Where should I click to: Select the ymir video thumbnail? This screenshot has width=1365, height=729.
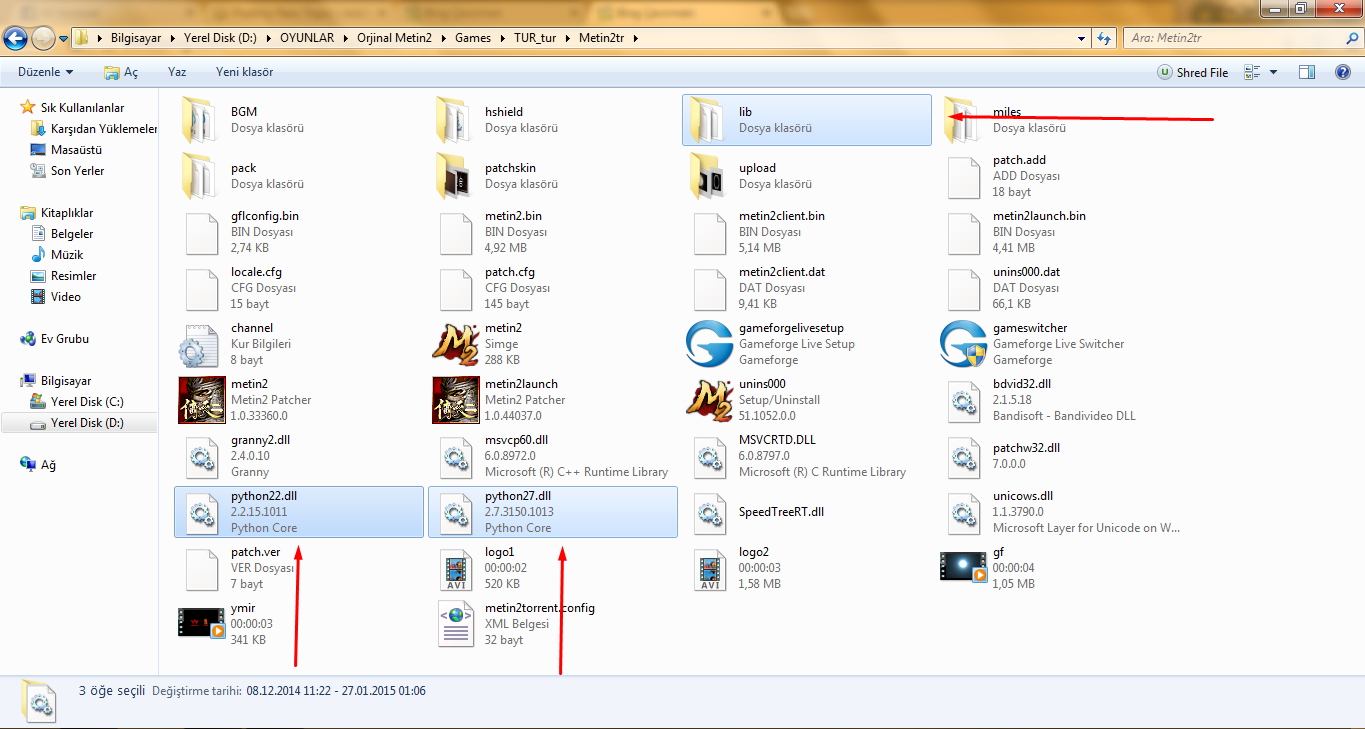click(202, 623)
